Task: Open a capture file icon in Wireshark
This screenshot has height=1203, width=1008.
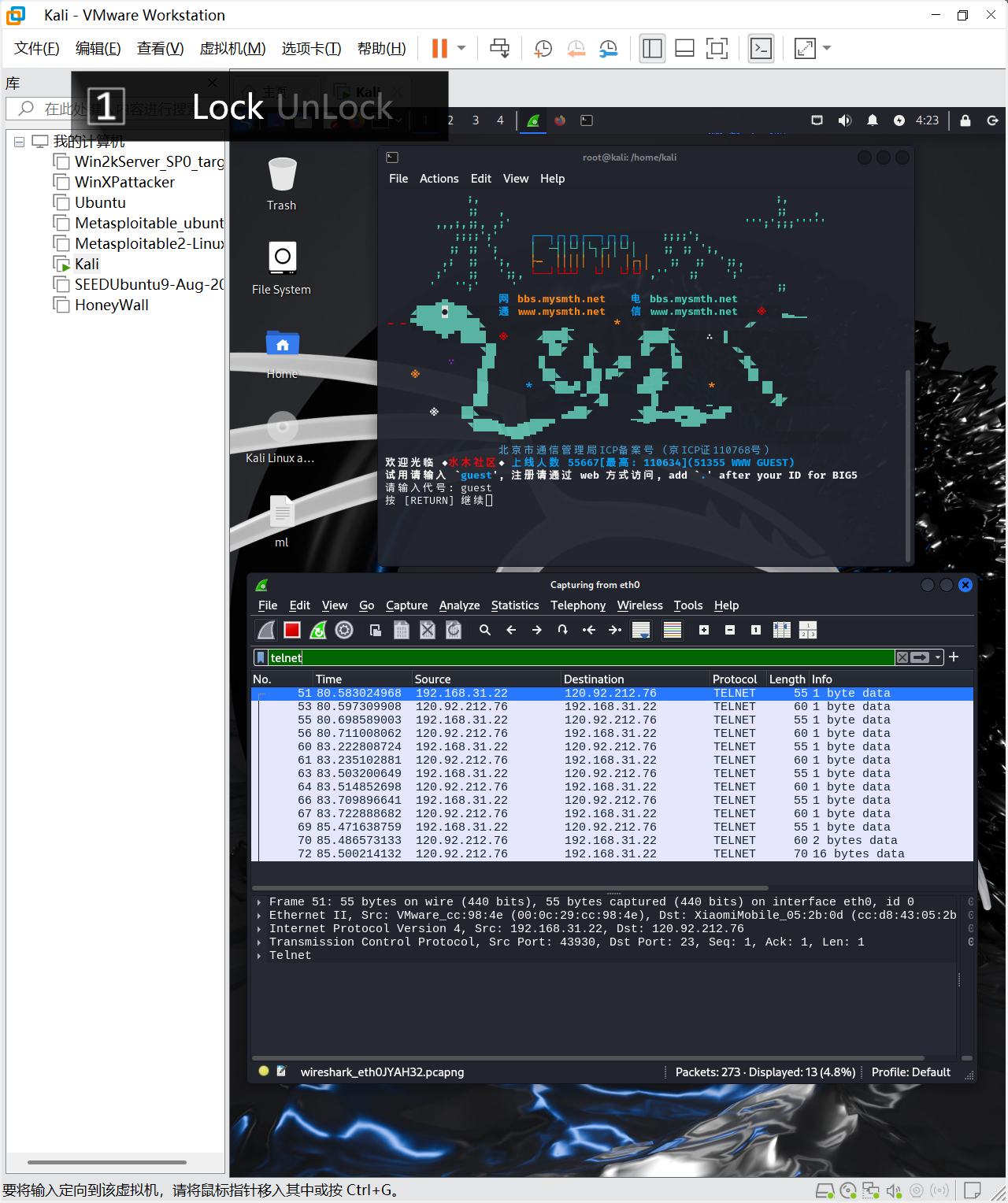Action: (376, 630)
